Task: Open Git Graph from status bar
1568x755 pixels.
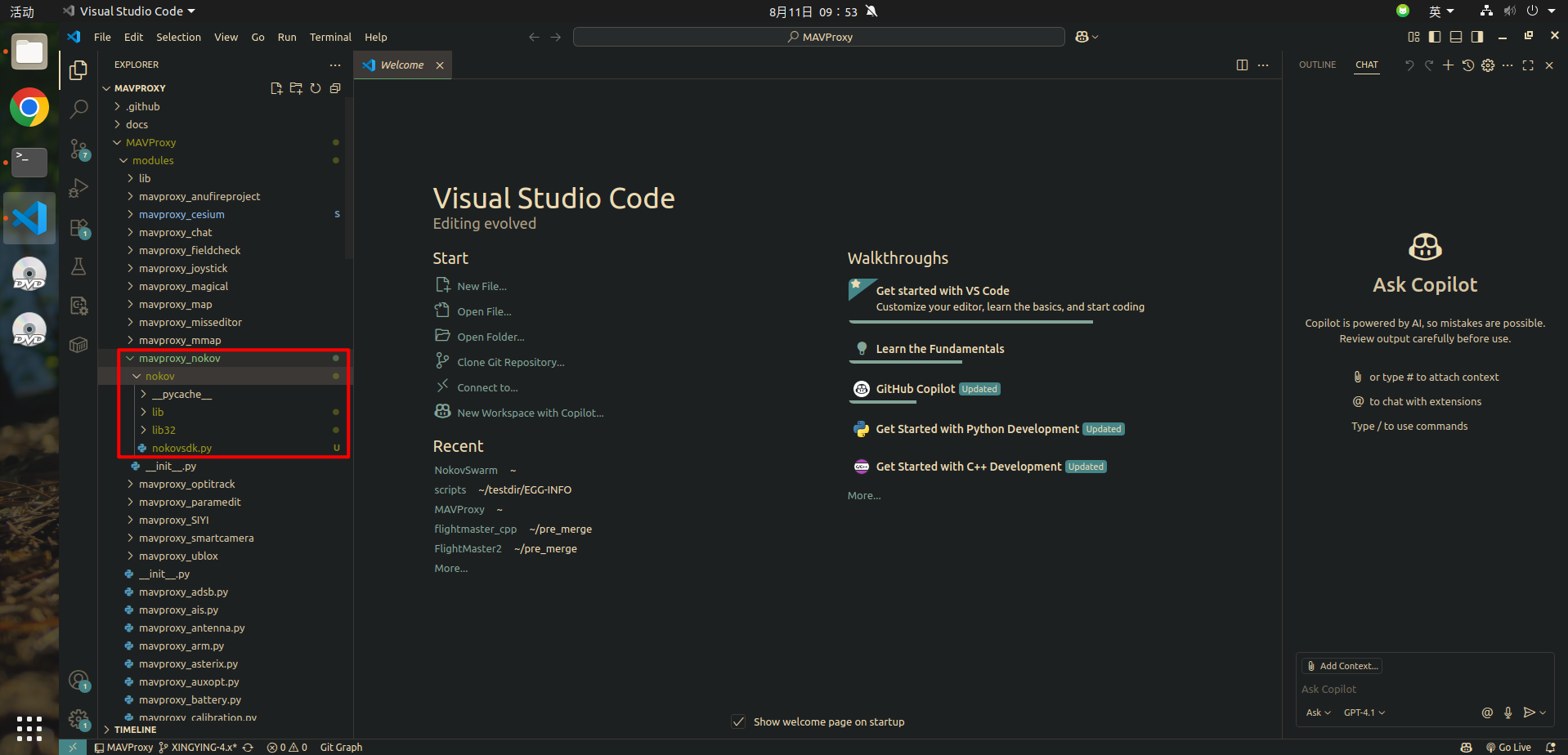Action: click(x=341, y=747)
